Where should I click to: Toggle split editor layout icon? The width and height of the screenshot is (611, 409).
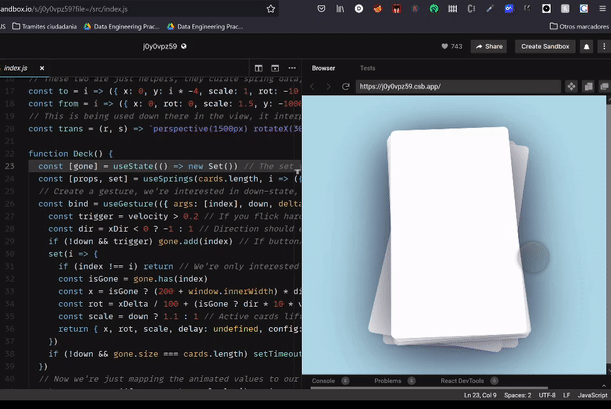pyautogui.click(x=258, y=68)
